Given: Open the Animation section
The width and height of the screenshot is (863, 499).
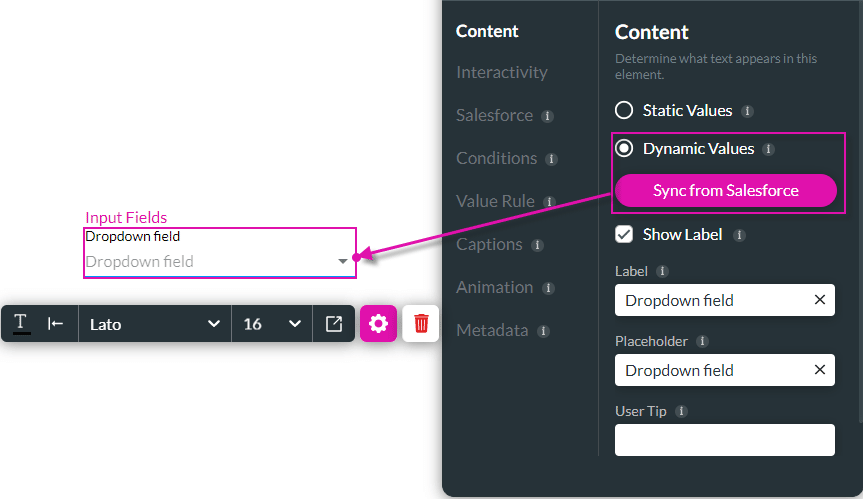Looking at the screenshot, I should (494, 287).
